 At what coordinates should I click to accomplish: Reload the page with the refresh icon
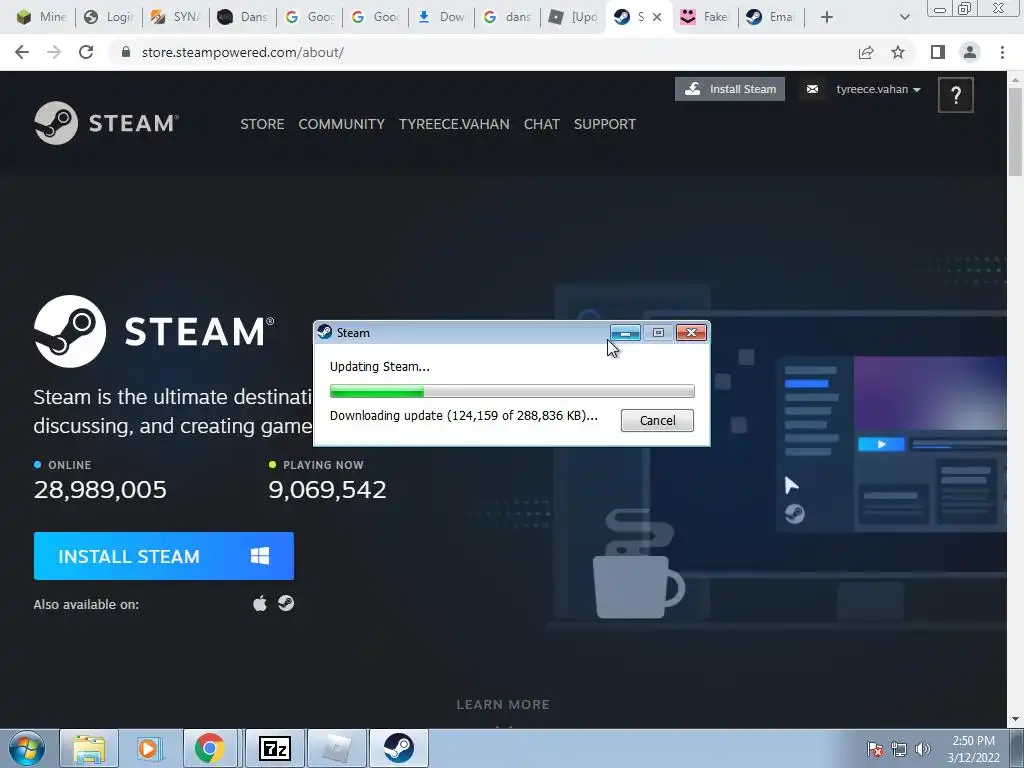pos(86,52)
